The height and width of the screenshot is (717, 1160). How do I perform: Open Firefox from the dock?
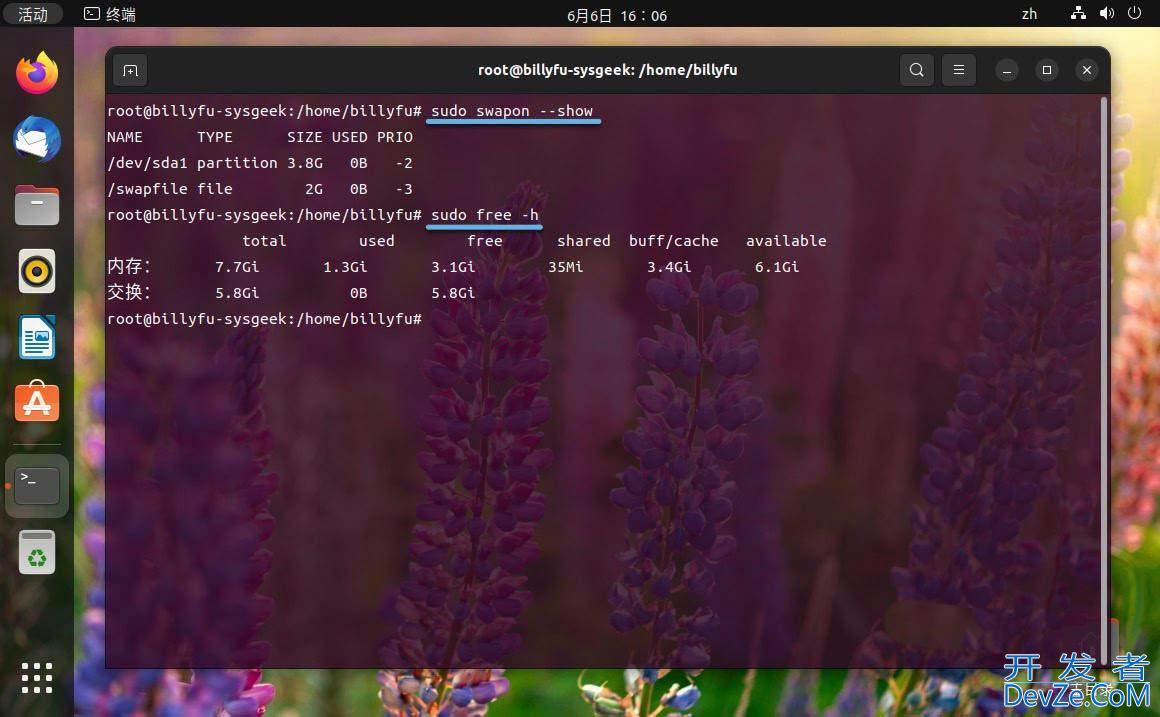click(37, 73)
